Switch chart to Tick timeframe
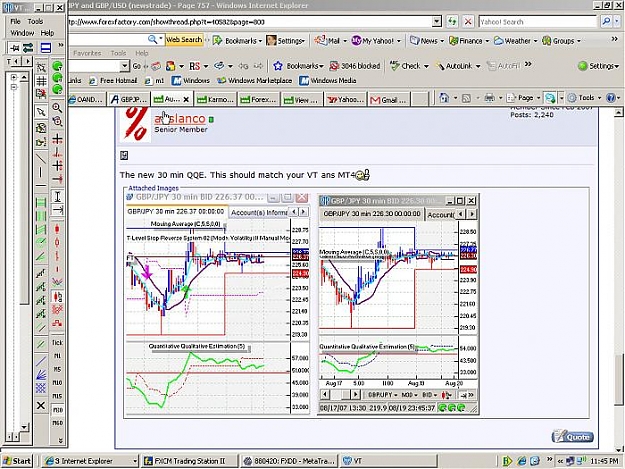625x469 pixels. point(57,342)
